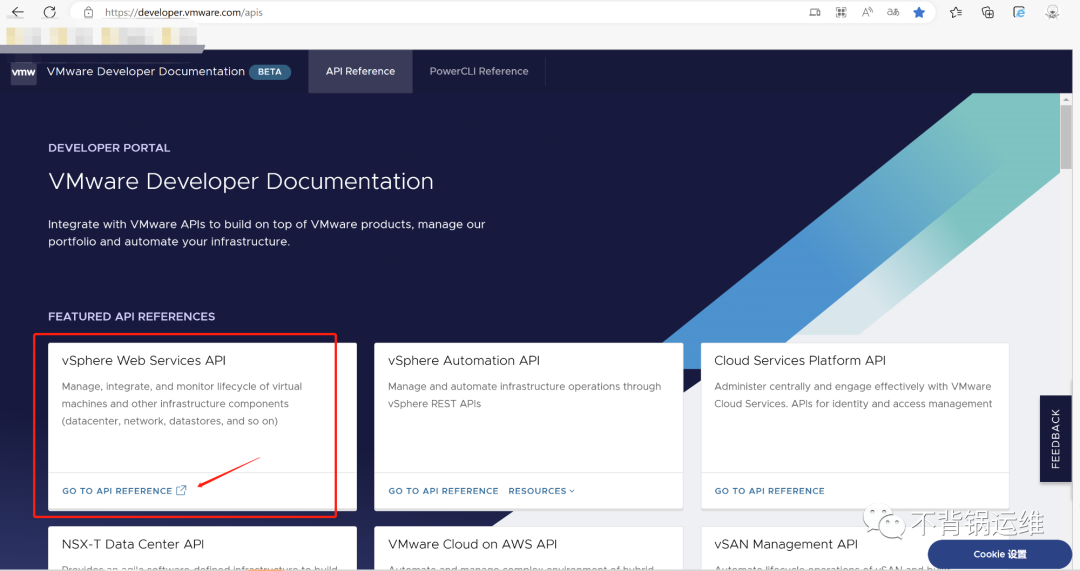Open the favorites list icon

pyautogui.click(x=956, y=12)
